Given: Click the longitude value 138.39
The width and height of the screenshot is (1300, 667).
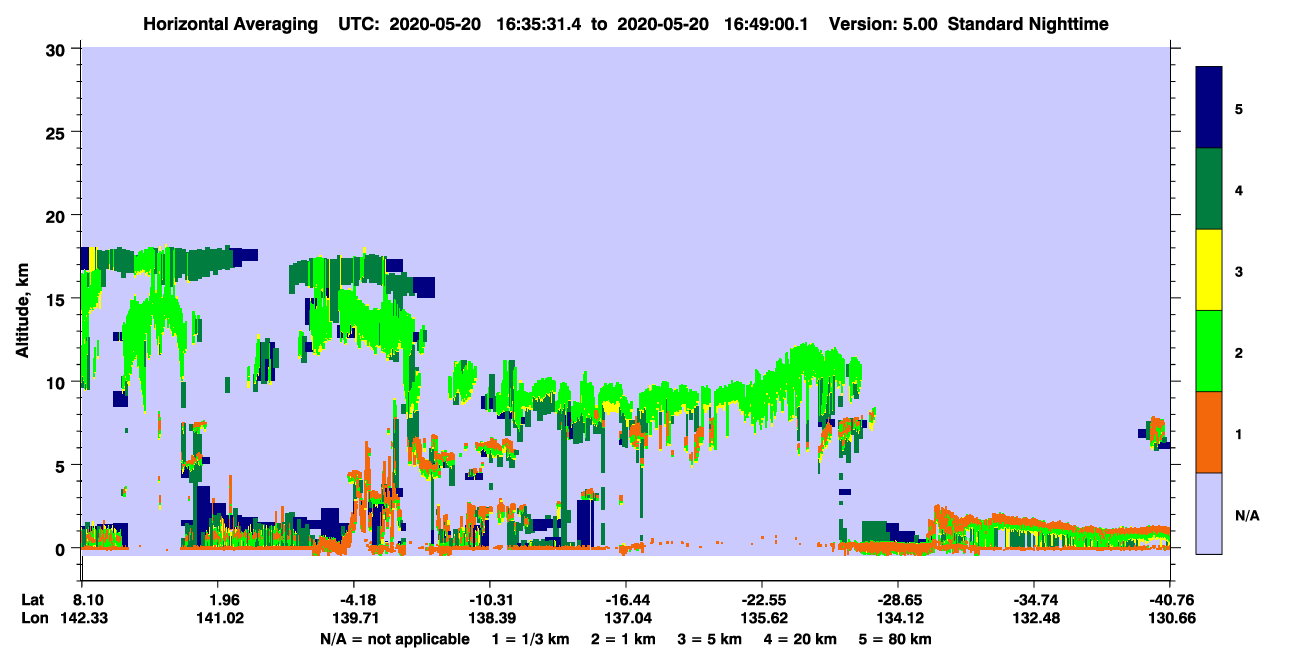Looking at the screenshot, I should (490, 618).
